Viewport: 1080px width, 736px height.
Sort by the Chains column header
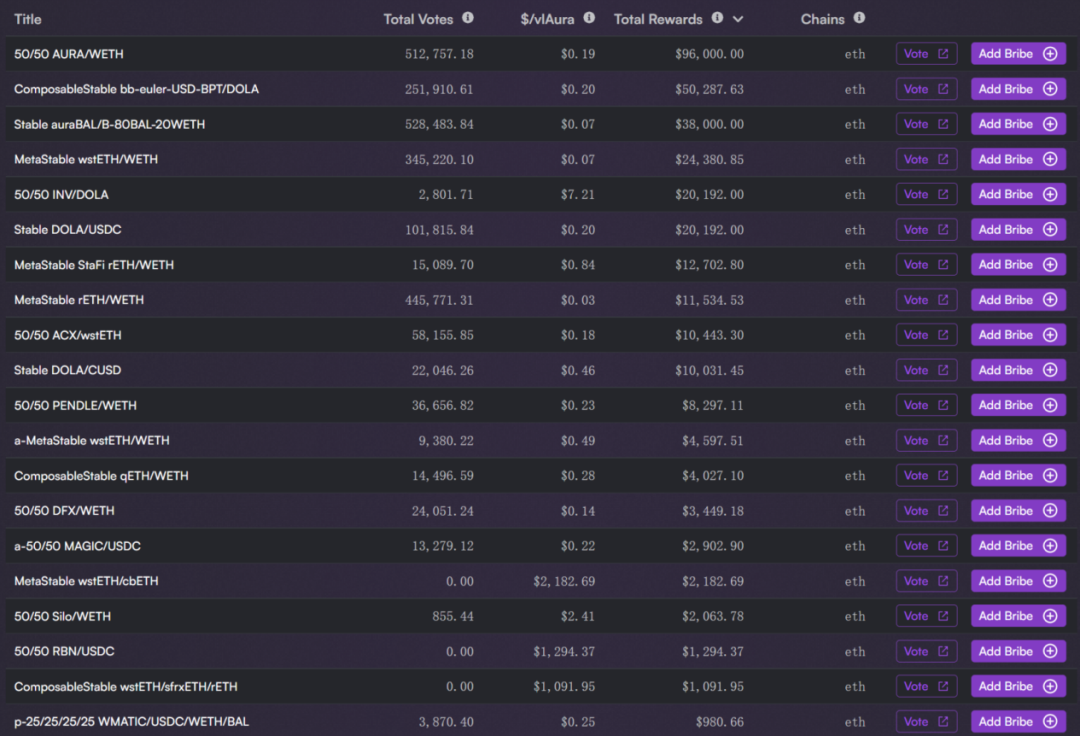822,19
